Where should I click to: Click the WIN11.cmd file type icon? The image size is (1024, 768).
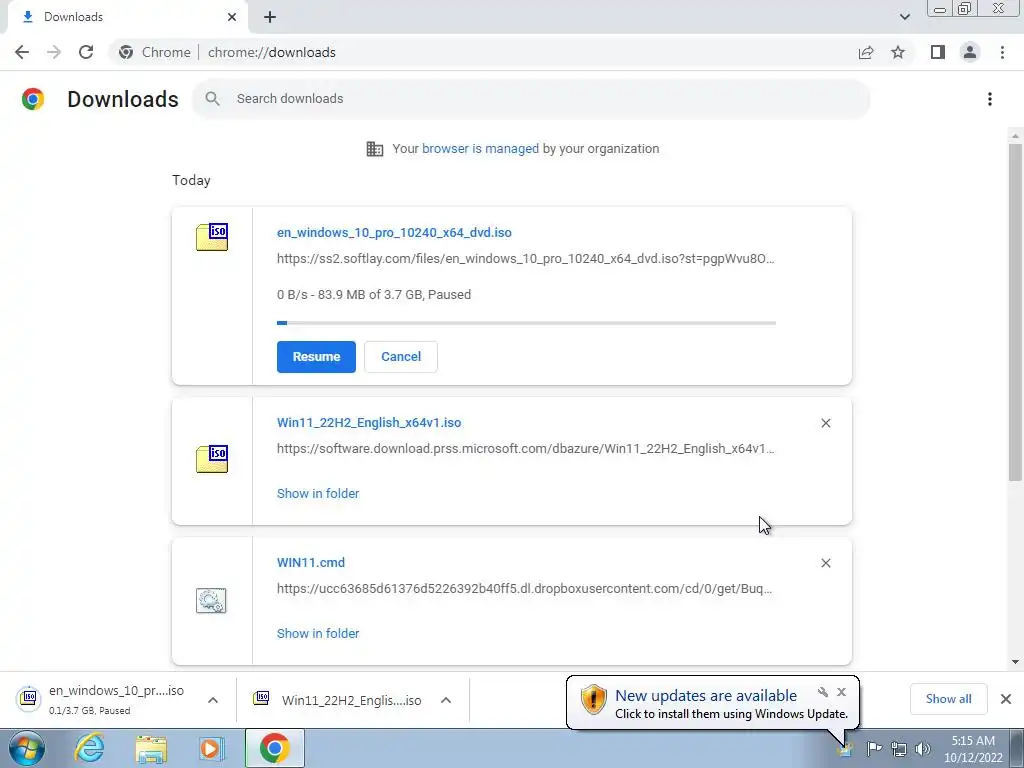211,600
